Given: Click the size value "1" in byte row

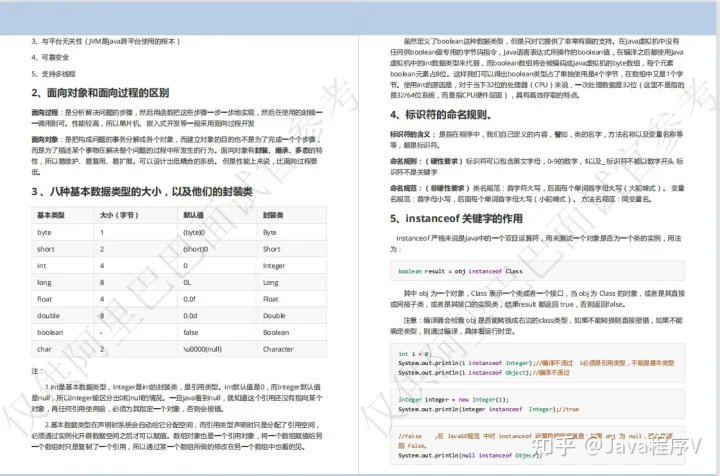Looking at the screenshot, I should [x=102, y=233].
